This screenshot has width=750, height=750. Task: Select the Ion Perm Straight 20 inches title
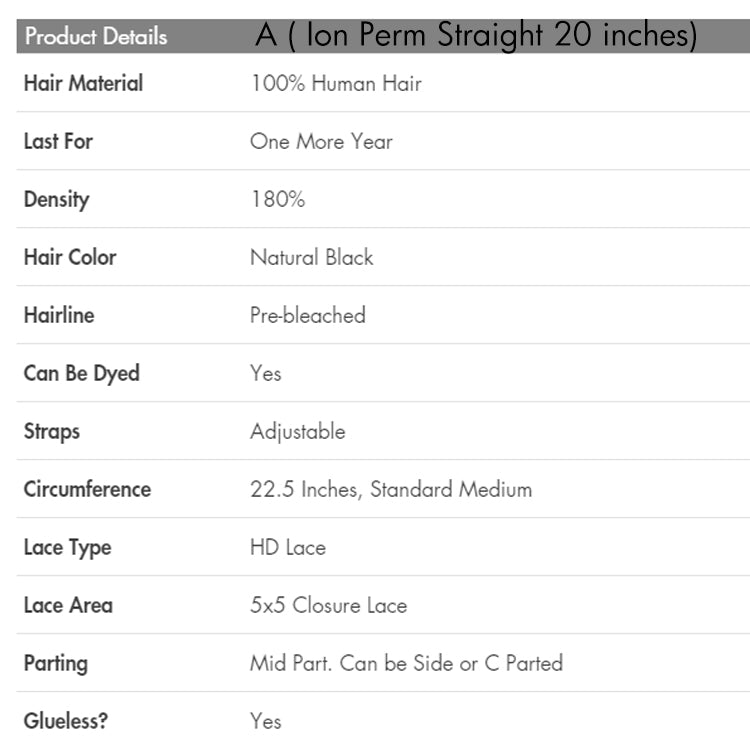(476, 36)
